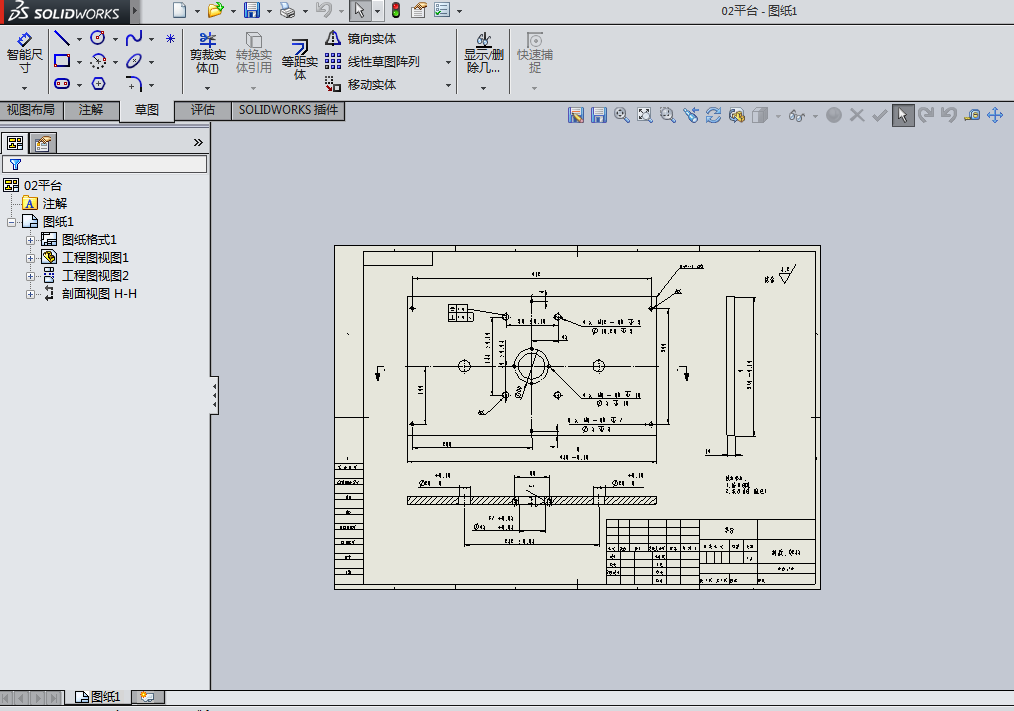Switch to the 注解 tab
This screenshot has width=1014, height=711.
(x=91, y=110)
